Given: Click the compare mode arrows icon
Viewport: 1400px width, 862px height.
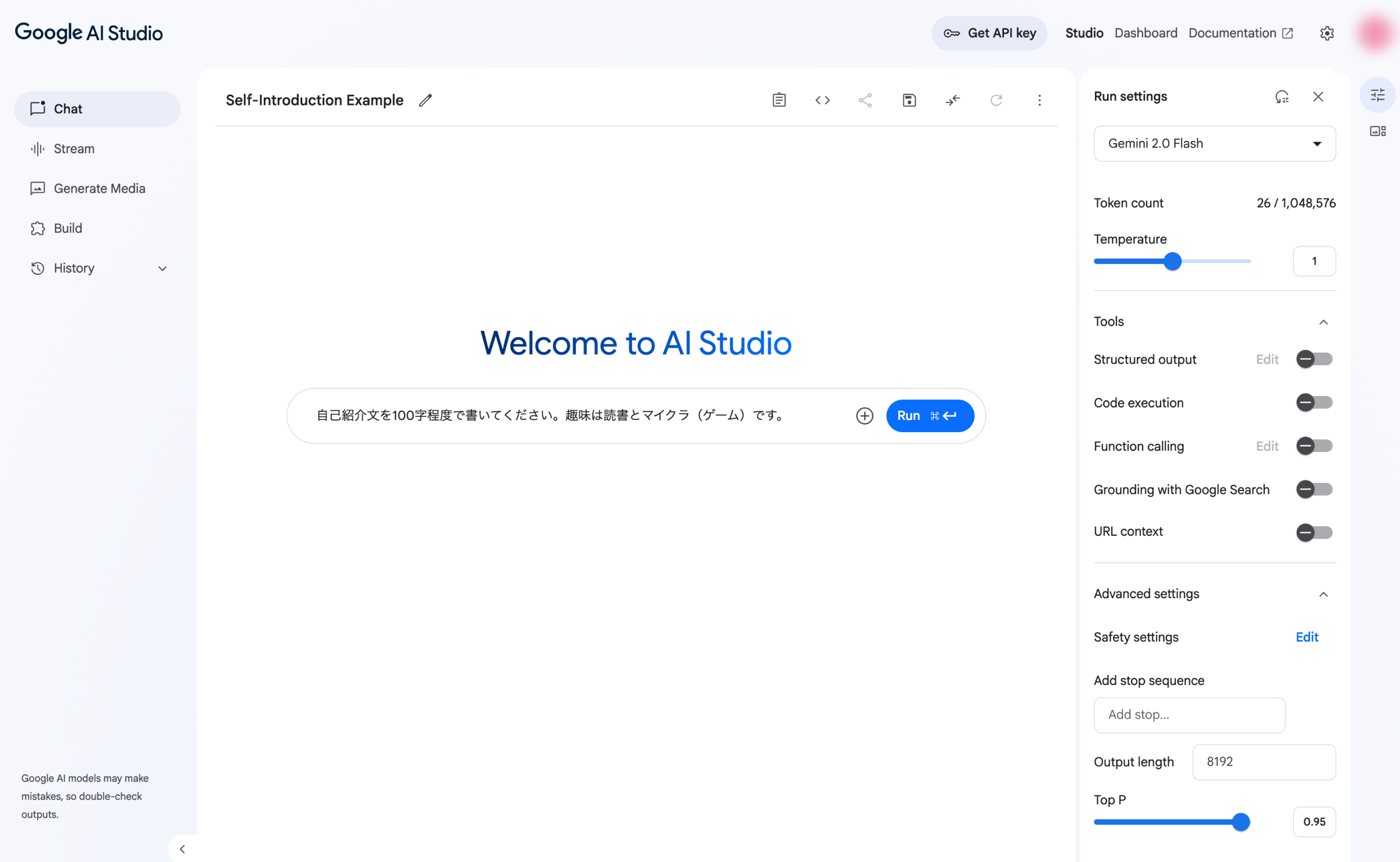Looking at the screenshot, I should pos(953,100).
